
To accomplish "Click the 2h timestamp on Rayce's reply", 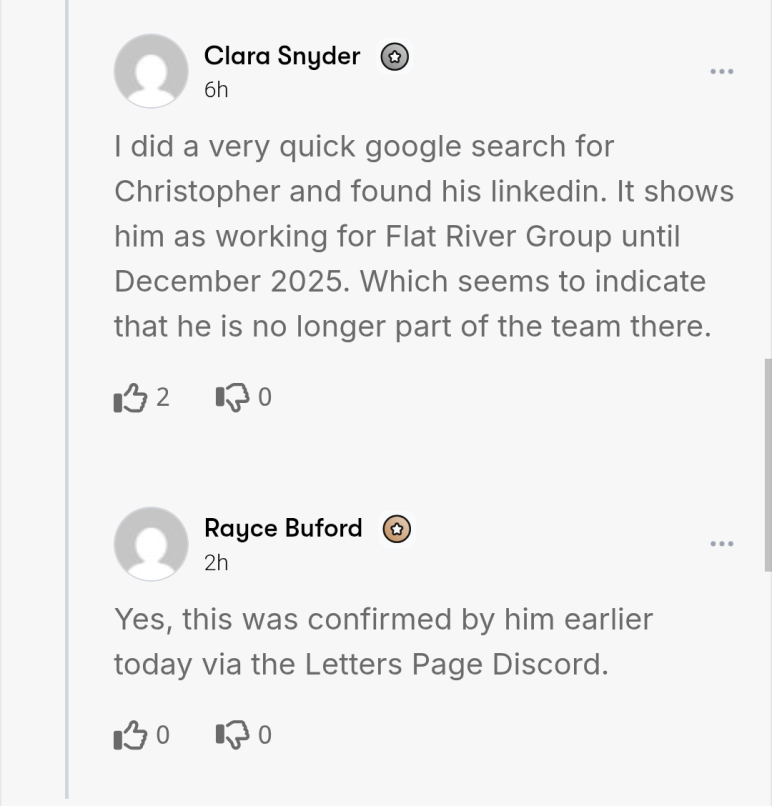I will [216, 562].
